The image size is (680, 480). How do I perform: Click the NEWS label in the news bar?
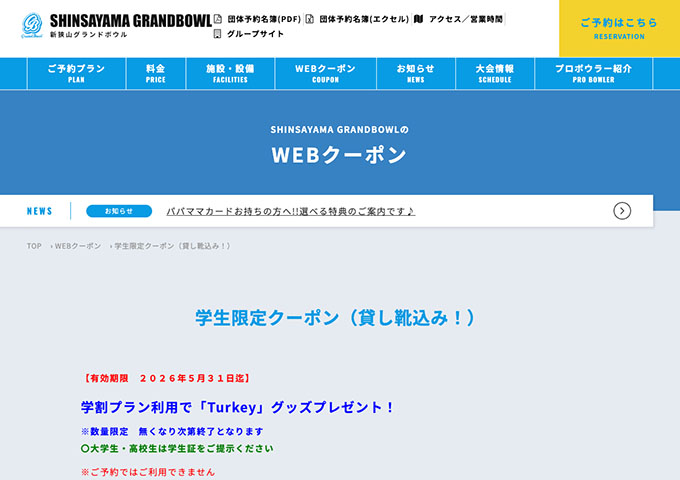pos(39,211)
